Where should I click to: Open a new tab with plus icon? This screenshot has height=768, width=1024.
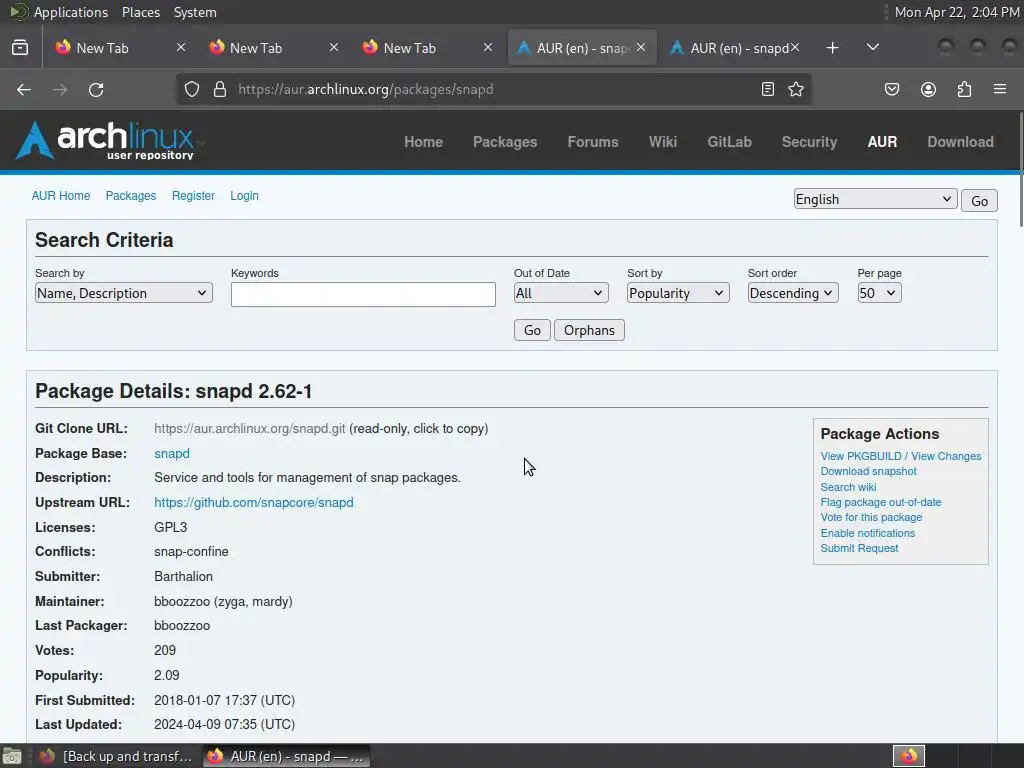click(x=832, y=48)
